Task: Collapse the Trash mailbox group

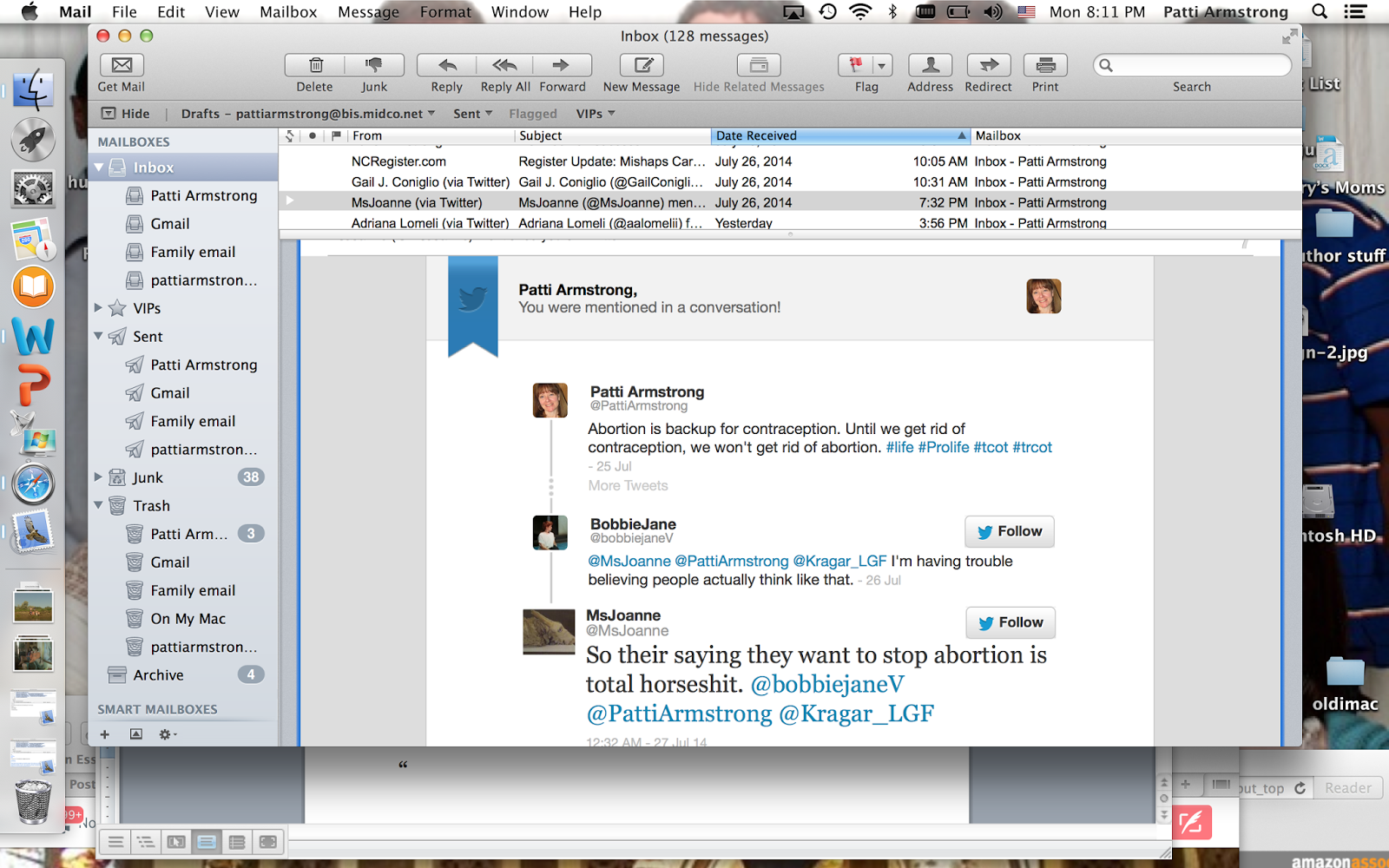Action: 99,505
